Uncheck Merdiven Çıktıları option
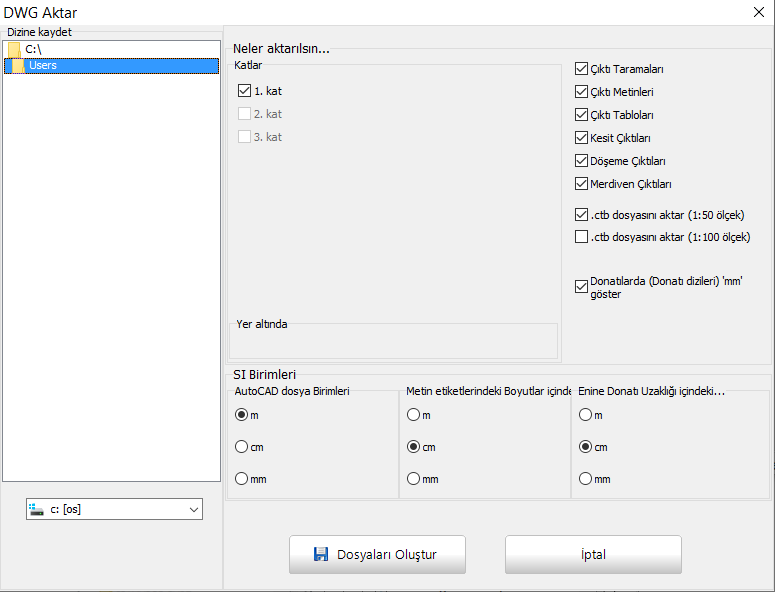Screen dimensions: 775x592 pos(582,184)
